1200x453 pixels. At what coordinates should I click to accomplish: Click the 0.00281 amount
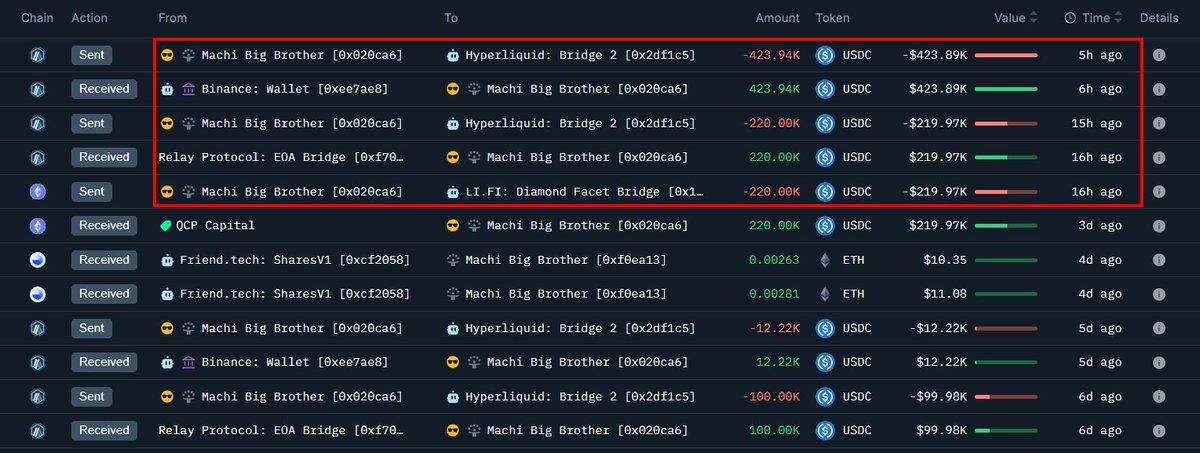(x=775, y=294)
